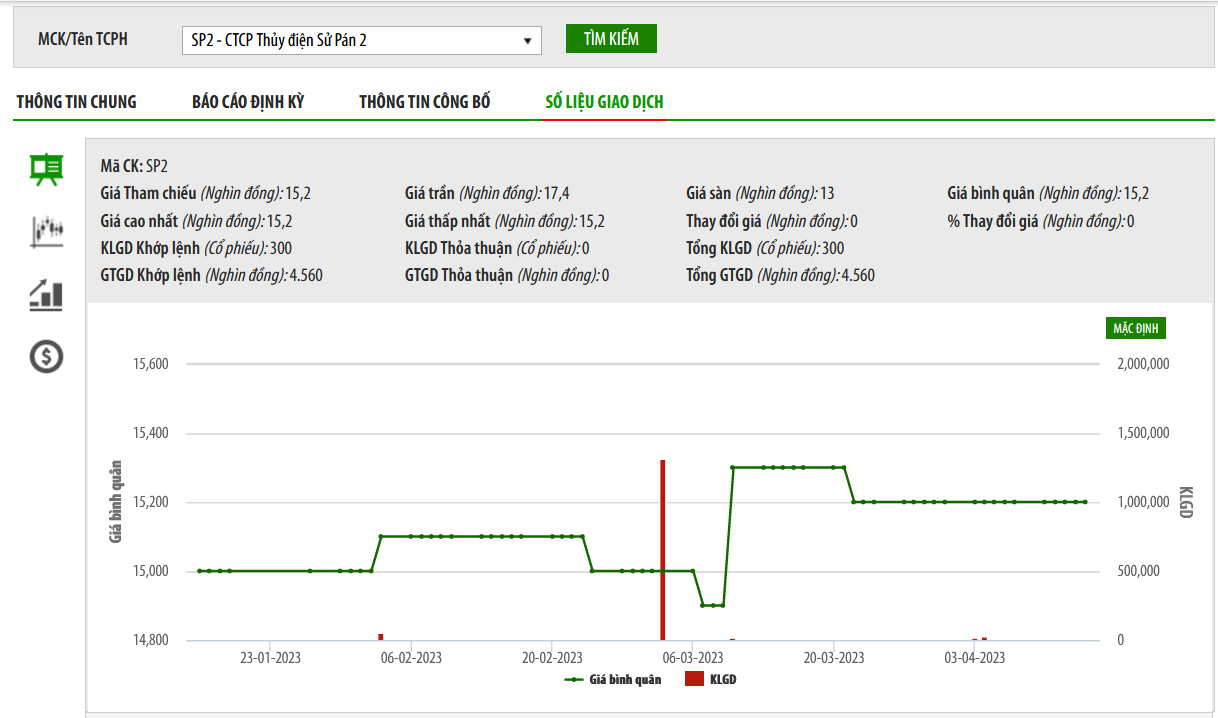Go to THÔNG TIN CÔNG BỐ tab

pos(424,102)
